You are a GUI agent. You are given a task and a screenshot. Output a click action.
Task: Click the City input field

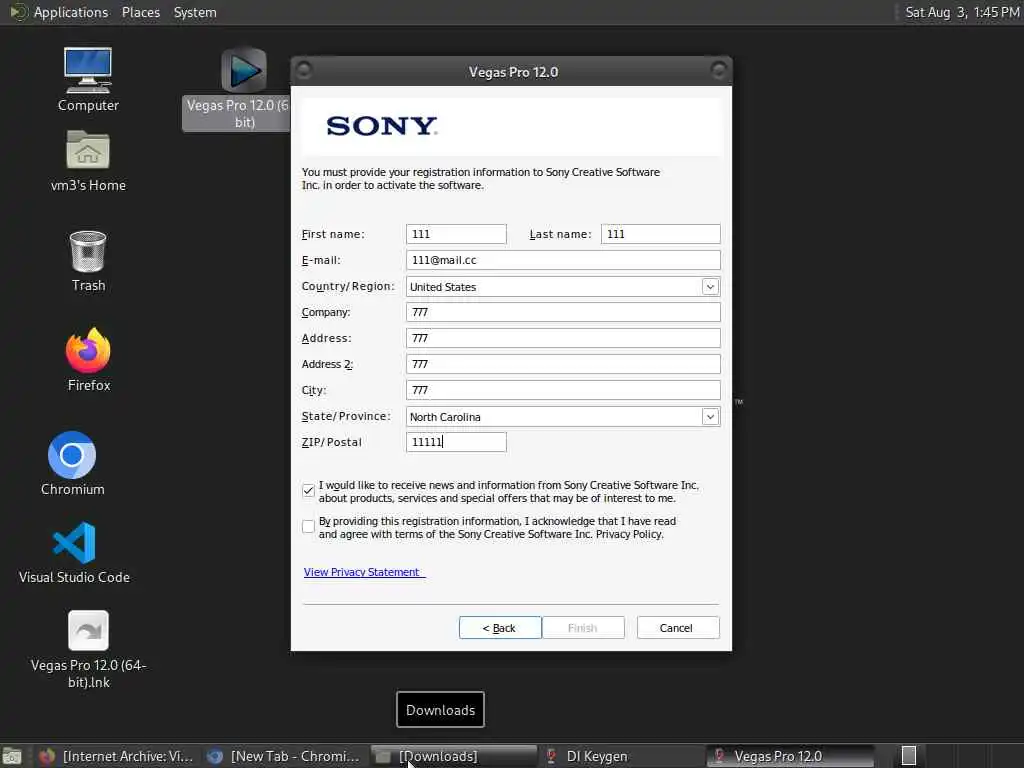[x=563, y=390]
